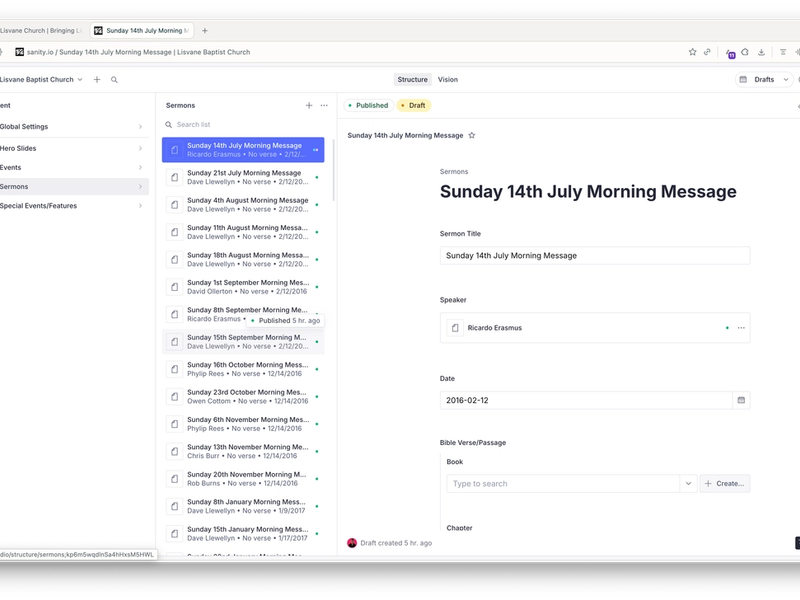Open the Book dropdown arrow

(688, 484)
